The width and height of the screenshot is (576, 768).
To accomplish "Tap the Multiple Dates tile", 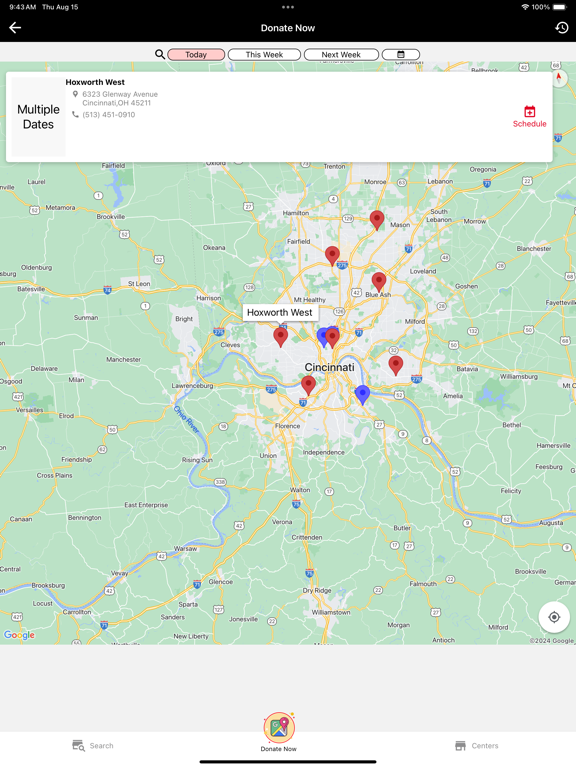I will tap(38, 117).
